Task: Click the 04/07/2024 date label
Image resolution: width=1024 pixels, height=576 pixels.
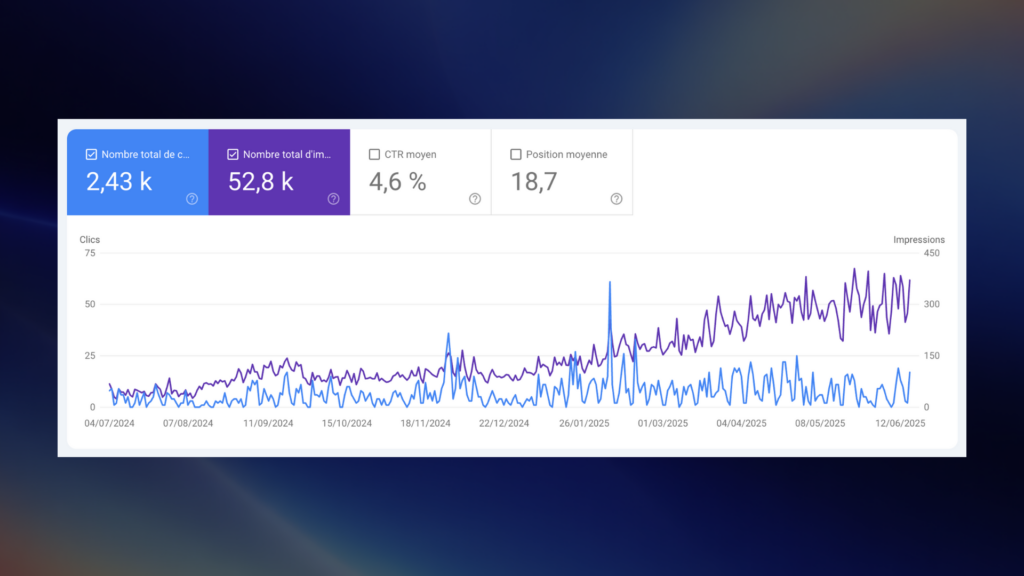Action: tap(109, 423)
